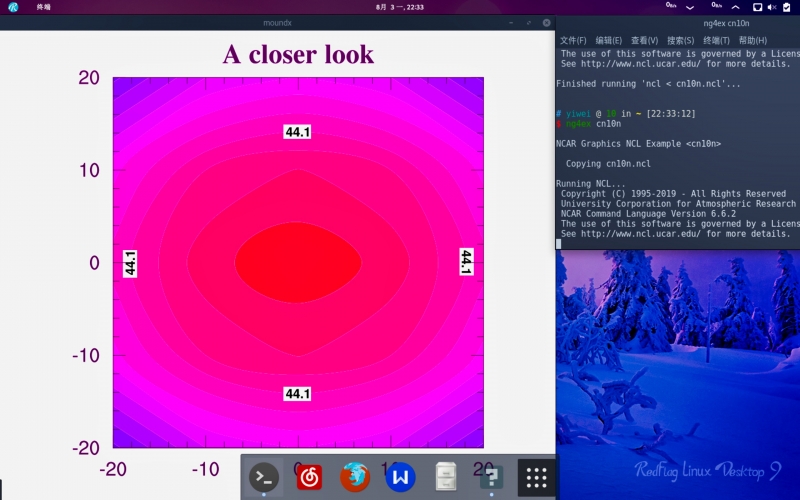Click the date and time clock
This screenshot has height=500, width=800.
[x=400, y=7]
